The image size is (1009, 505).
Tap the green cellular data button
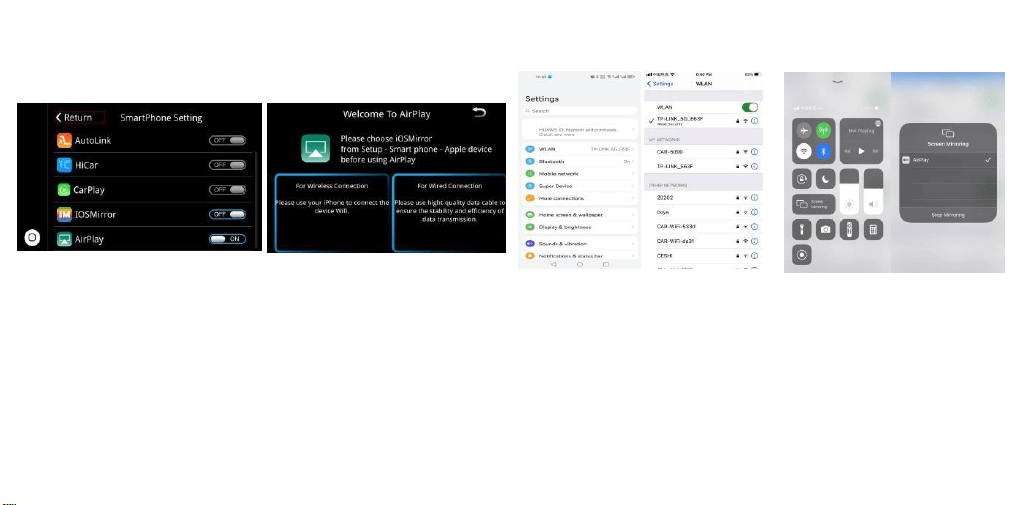[824, 131]
